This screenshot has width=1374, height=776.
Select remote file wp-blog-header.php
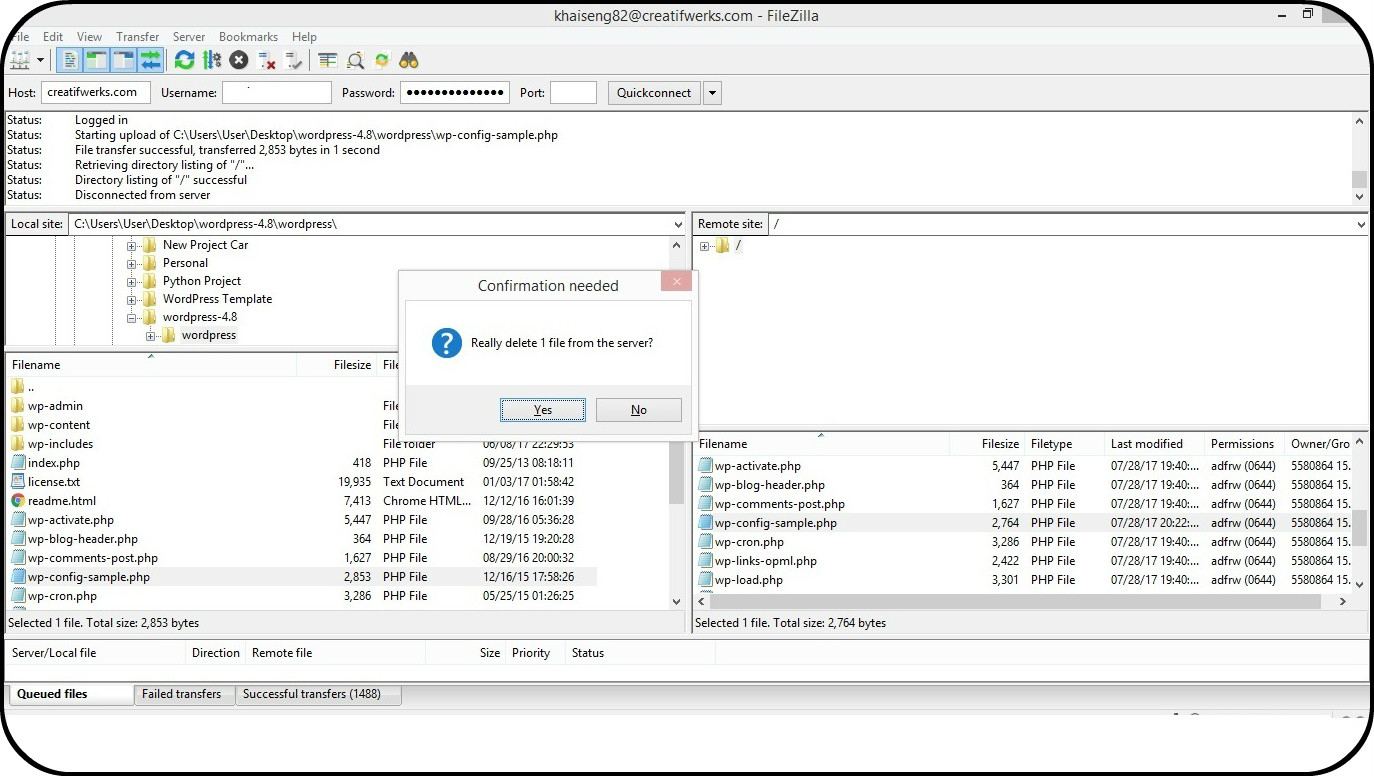[x=770, y=485]
